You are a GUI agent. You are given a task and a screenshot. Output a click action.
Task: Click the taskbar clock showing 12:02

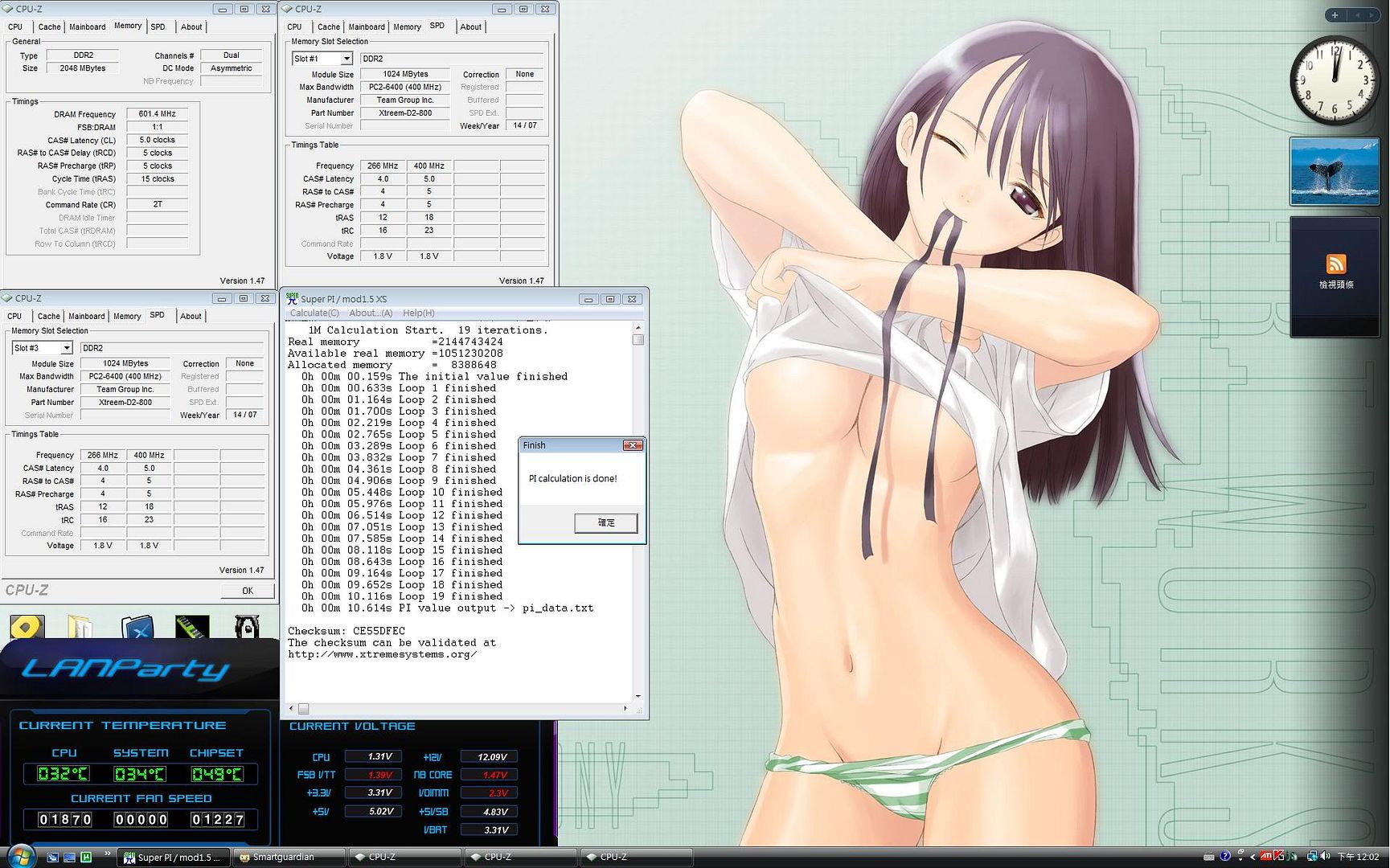click(x=1359, y=857)
